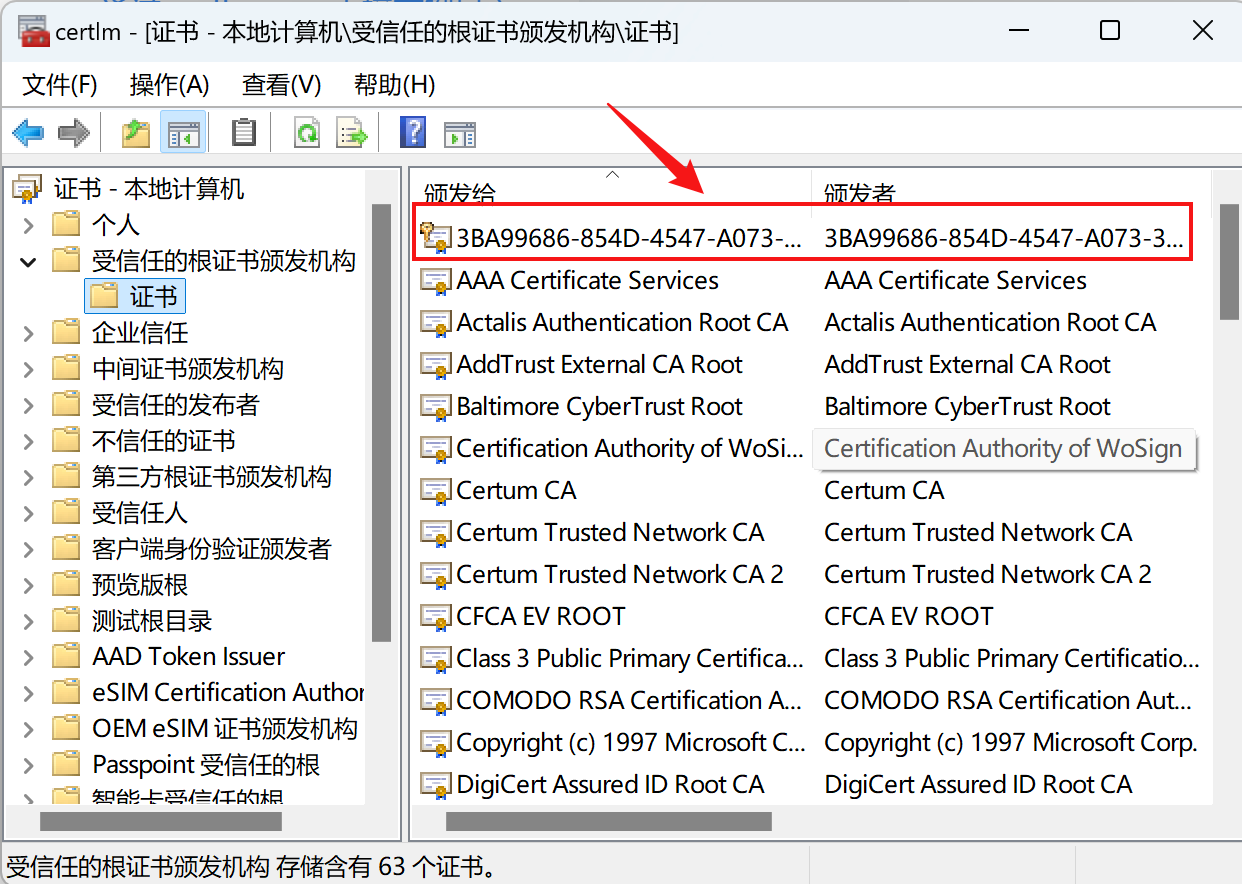Collapse the 受信任的根证书颁发机构 node
Viewport: 1242px width, 884px height.
28,260
